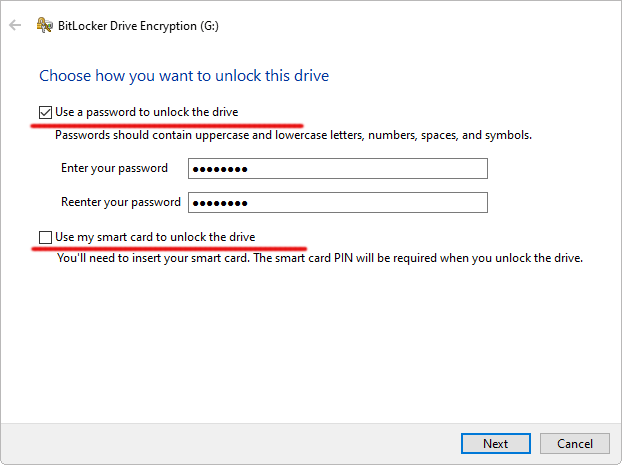Focus the Enter your password field
The image size is (622, 465).
point(338,169)
